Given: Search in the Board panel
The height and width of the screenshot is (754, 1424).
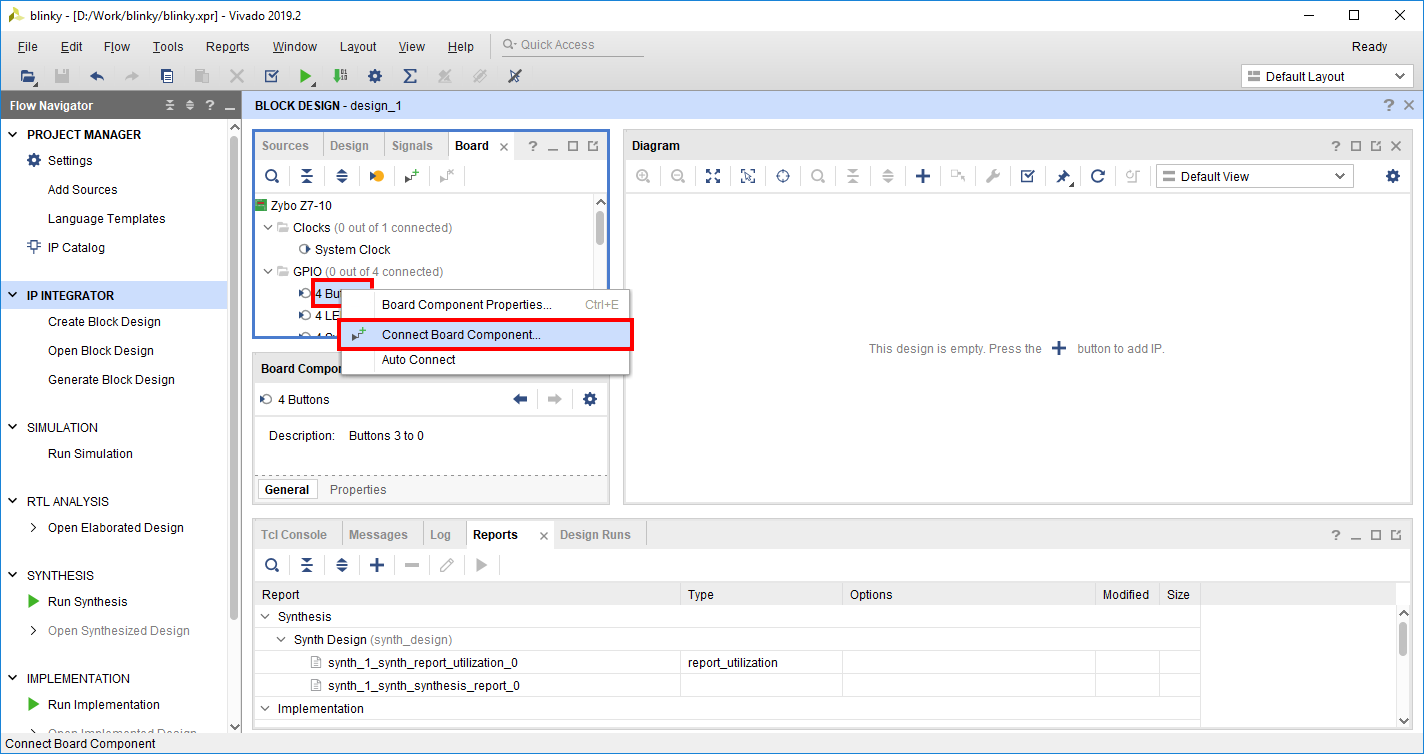Looking at the screenshot, I should coord(272,176).
